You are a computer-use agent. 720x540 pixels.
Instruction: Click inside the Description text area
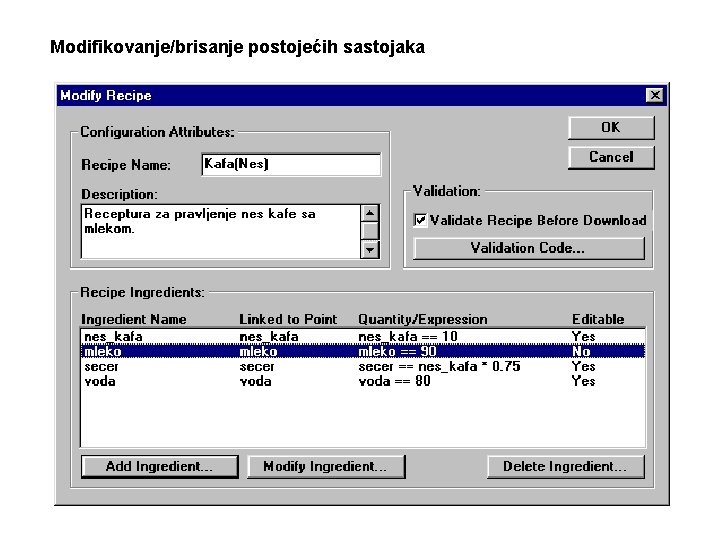tap(221, 231)
